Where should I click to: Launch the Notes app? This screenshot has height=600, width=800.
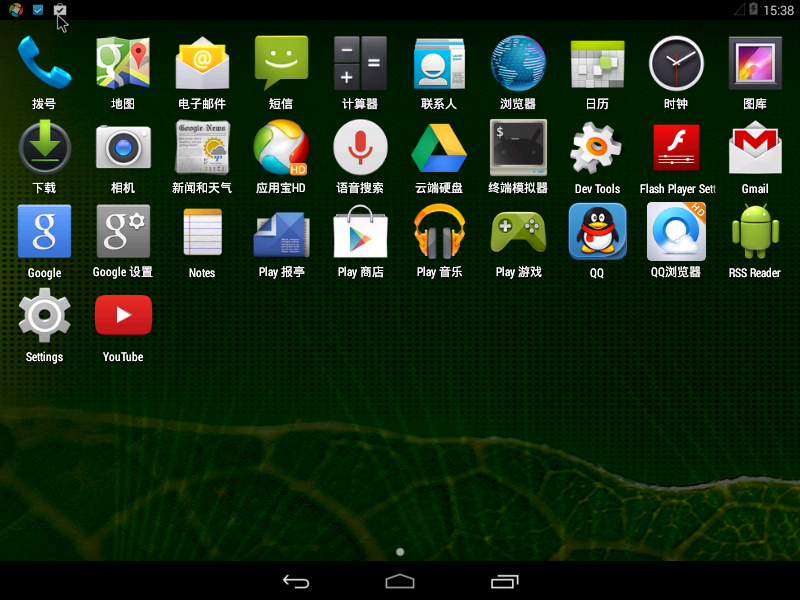[x=203, y=232]
